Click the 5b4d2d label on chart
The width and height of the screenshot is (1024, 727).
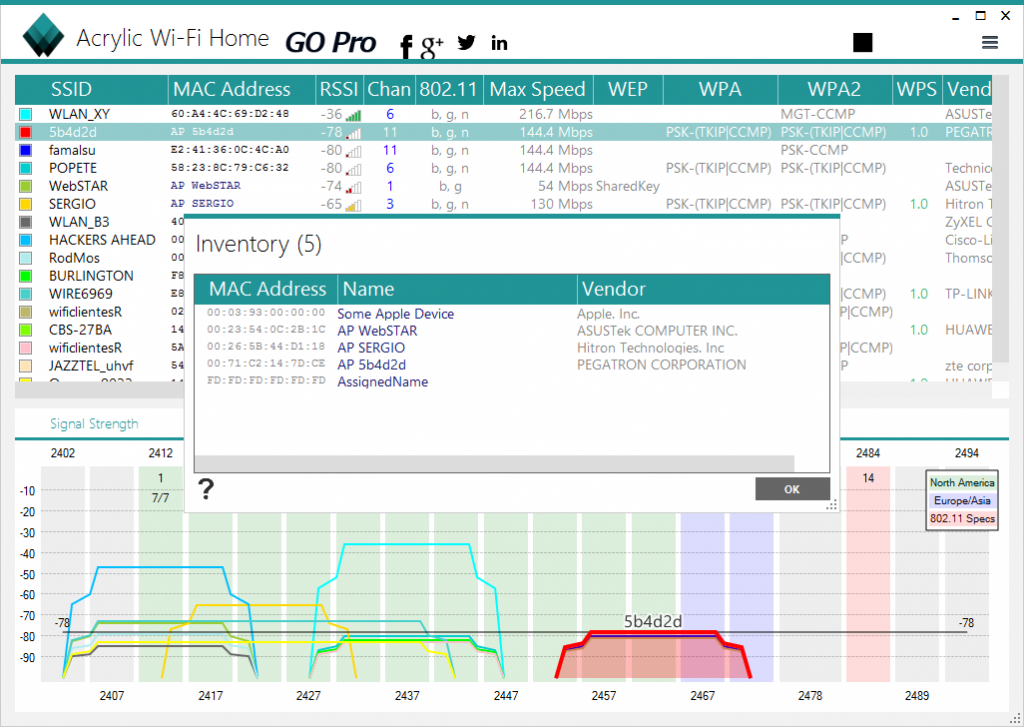652,621
